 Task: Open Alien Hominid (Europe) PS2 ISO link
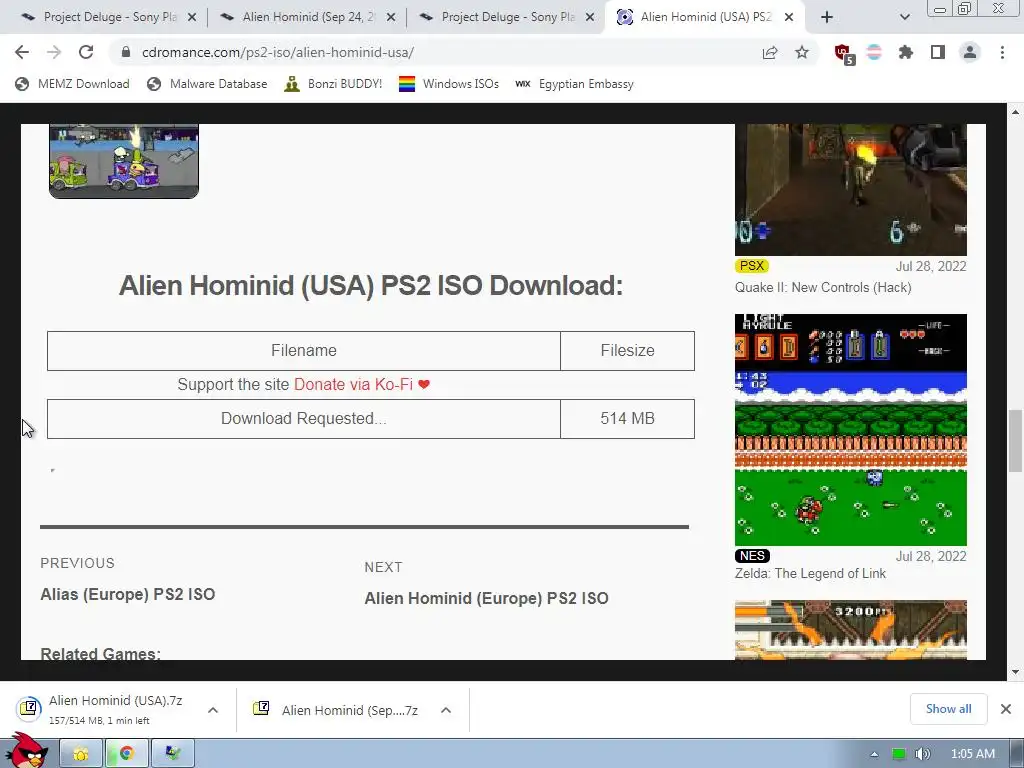coord(487,598)
